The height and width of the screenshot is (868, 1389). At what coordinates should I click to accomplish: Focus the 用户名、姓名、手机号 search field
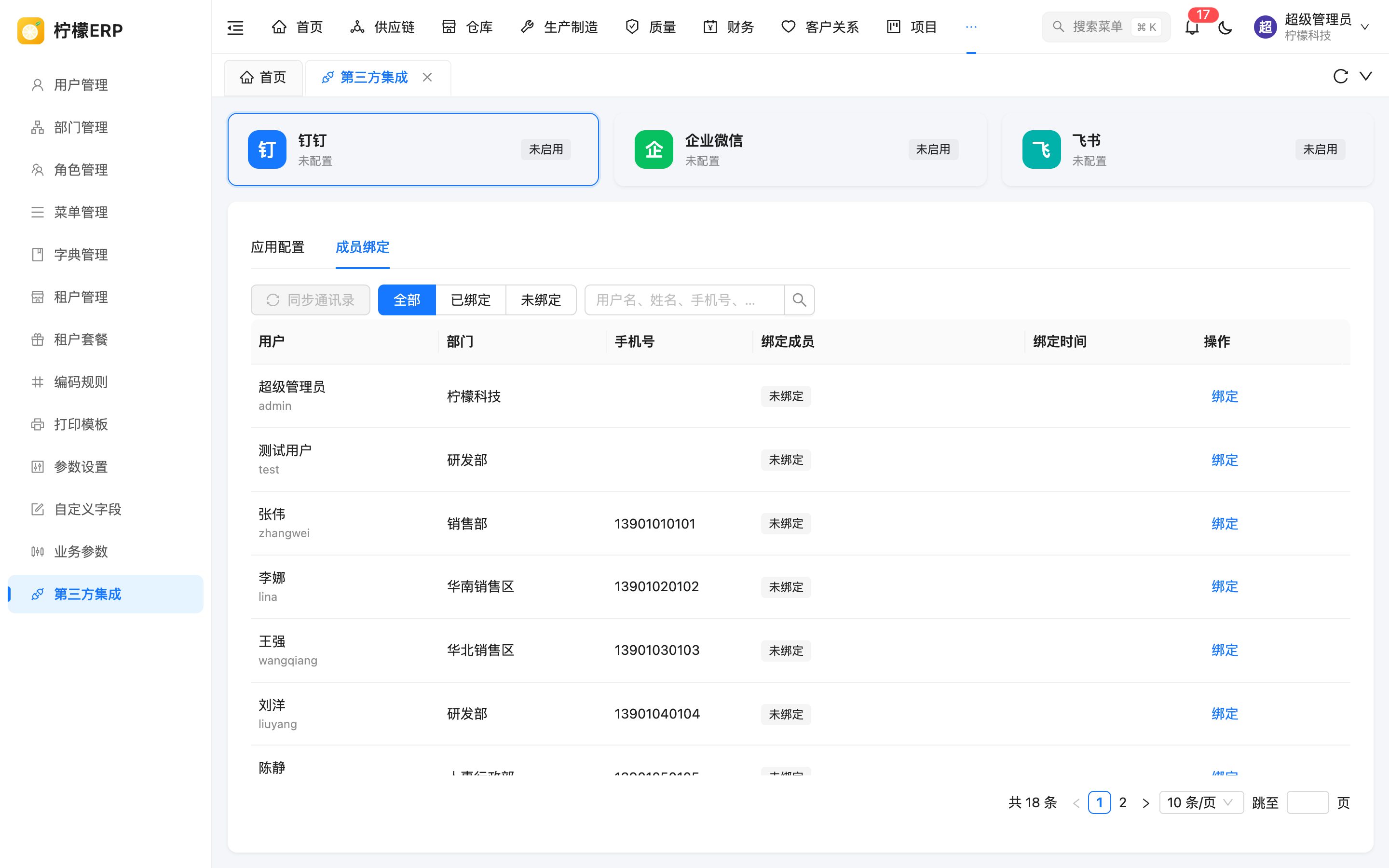point(684,299)
